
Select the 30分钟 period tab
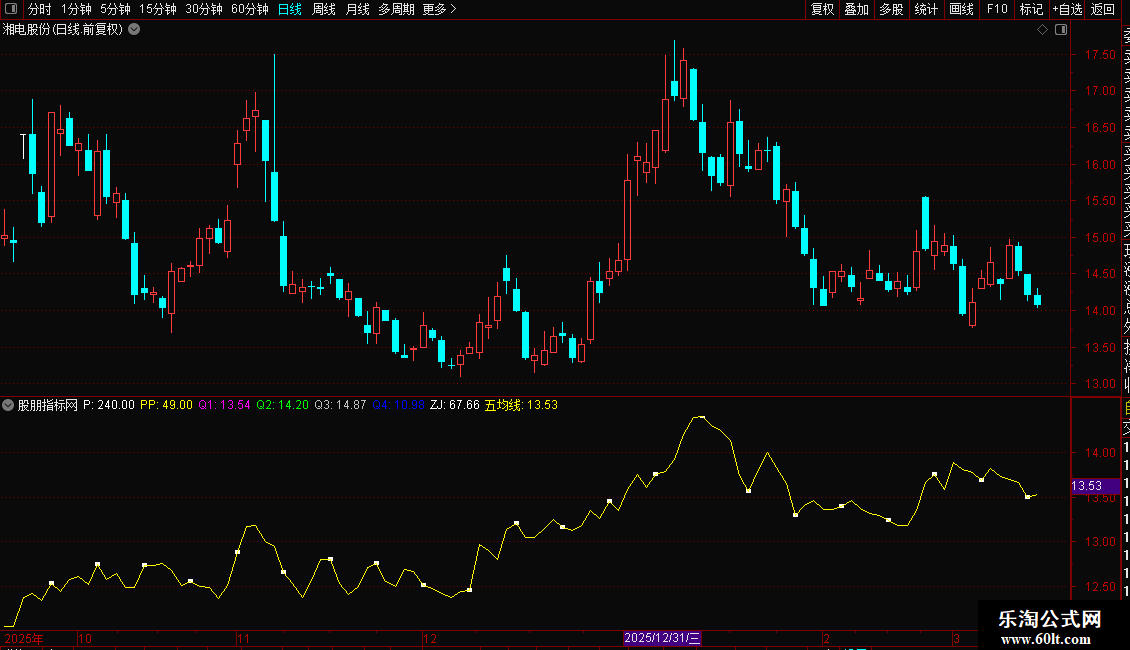pos(203,9)
